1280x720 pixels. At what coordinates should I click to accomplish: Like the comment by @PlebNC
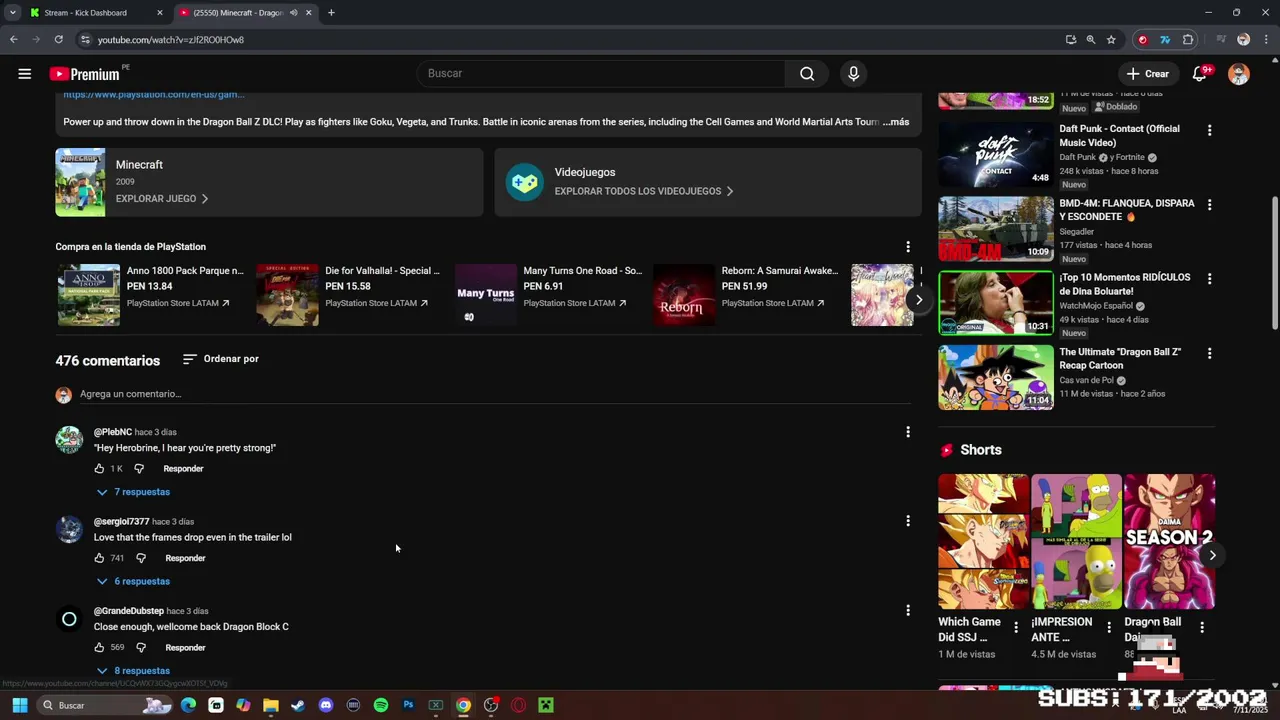(x=99, y=468)
